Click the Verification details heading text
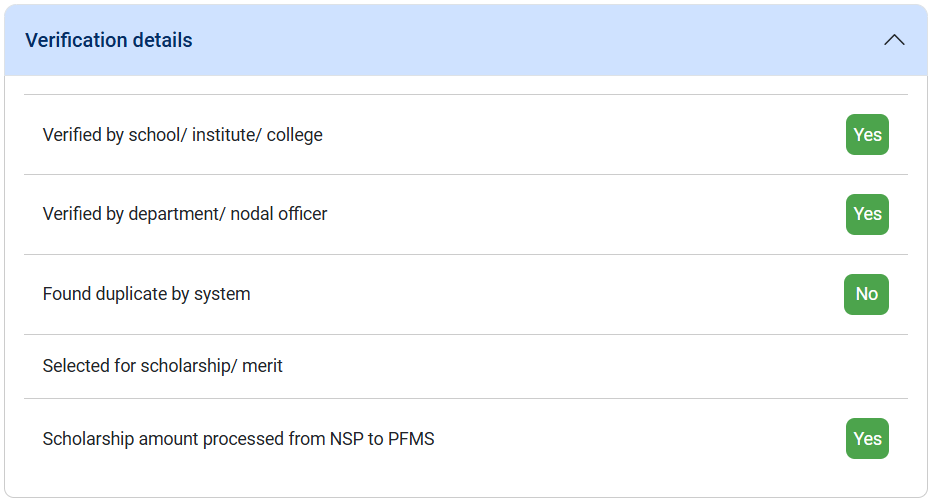Image resolution: width=931 pixels, height=504 pixels. pos(109,40)
